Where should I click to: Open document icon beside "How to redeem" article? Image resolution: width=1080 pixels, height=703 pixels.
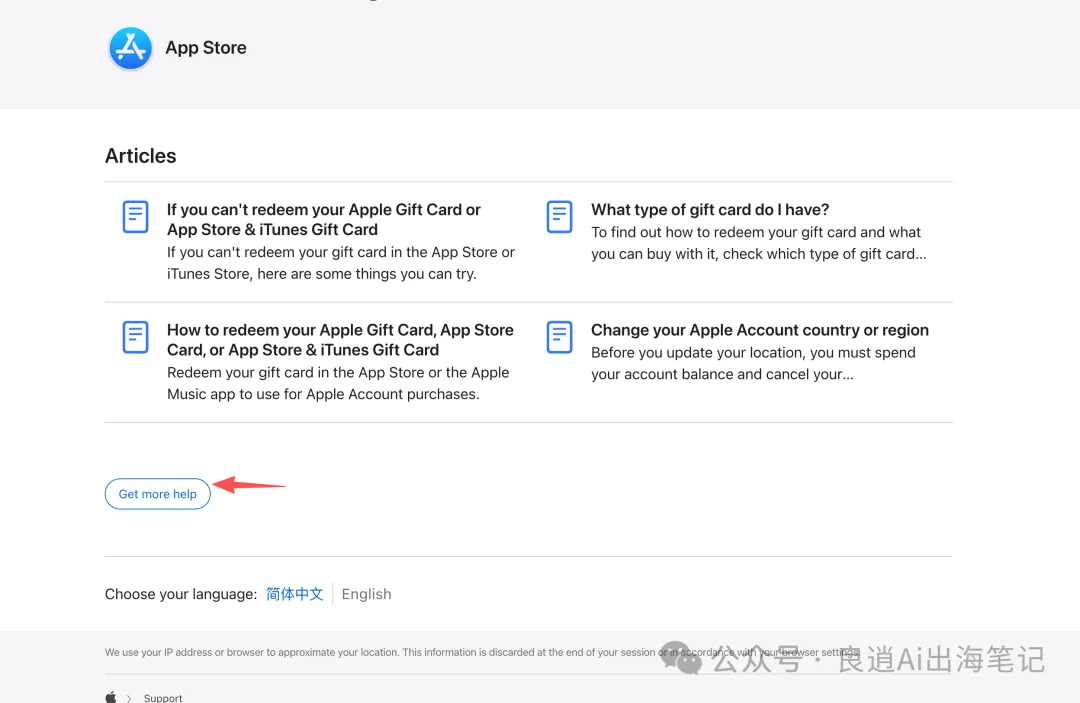coord(135,337)
